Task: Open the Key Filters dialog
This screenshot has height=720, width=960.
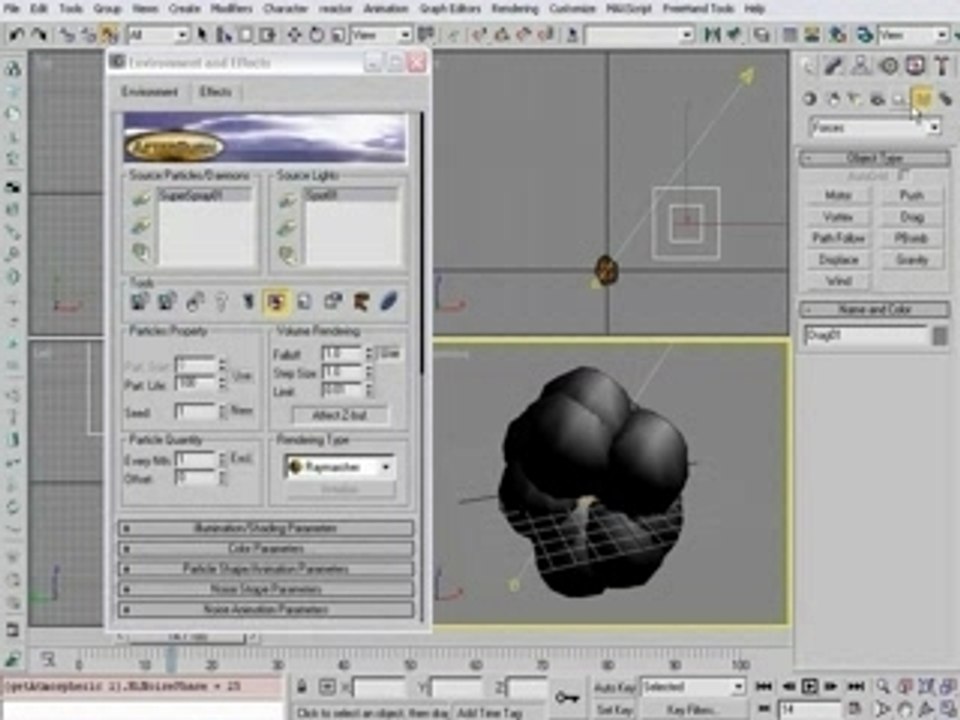Action: pyautogui.click(x=692, y=710)
